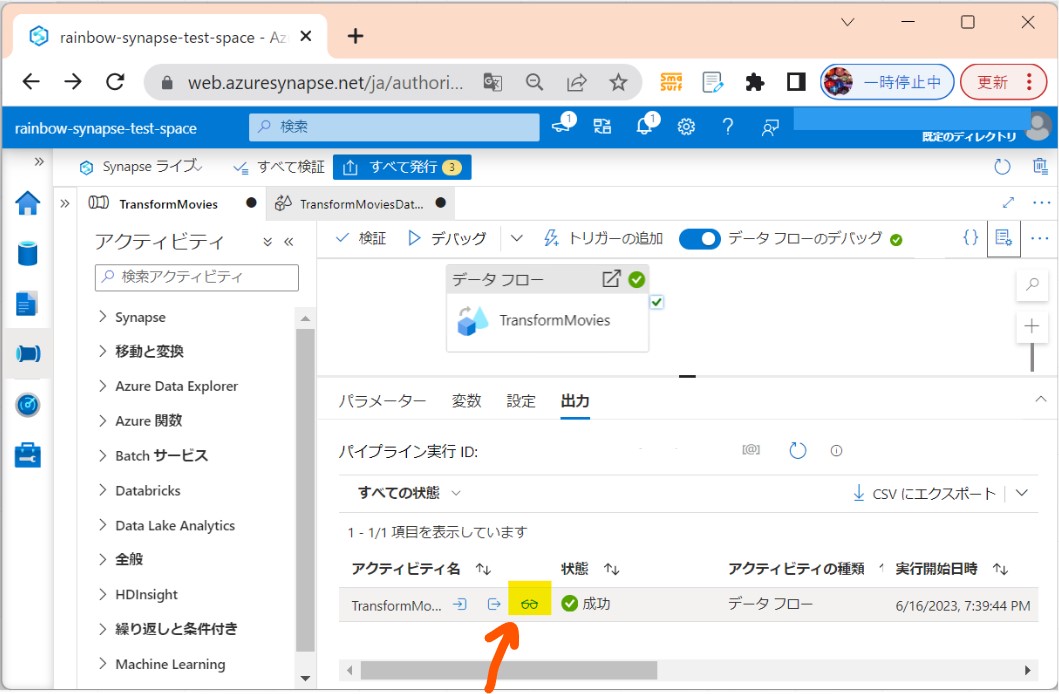Click CSV にエクスポート export button
The width and height of the screenshot is (1059, 694).
pos(924,493)
